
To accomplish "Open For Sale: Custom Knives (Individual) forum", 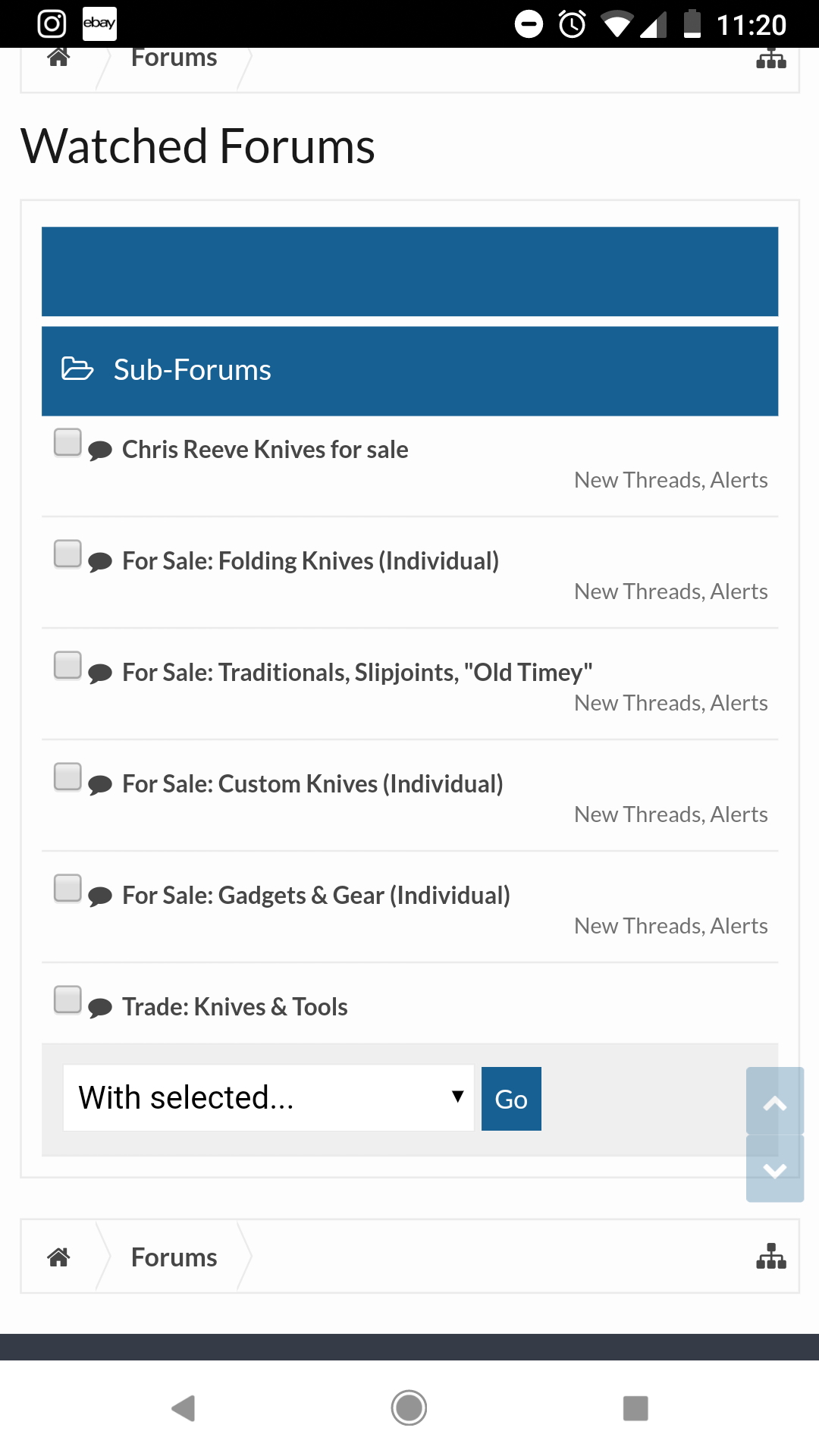I will click(312, 783).
